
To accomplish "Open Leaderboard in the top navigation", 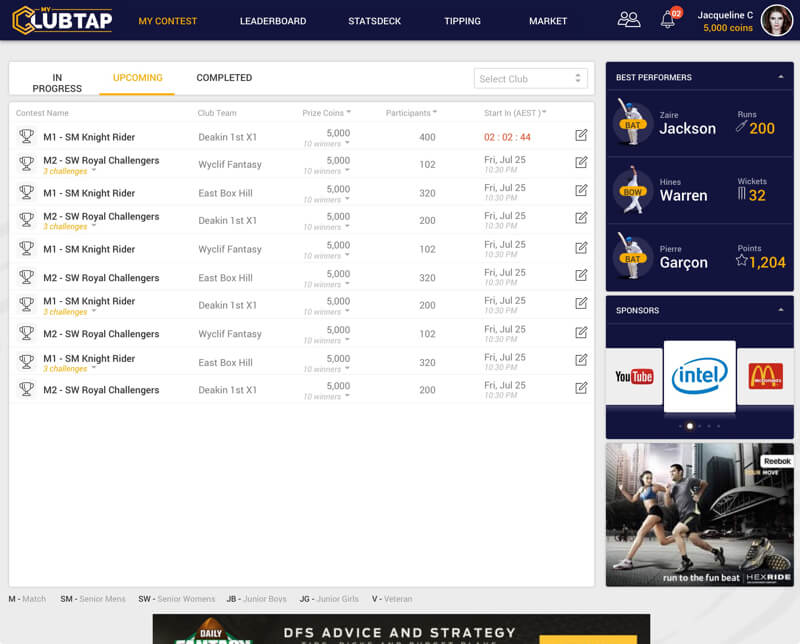I will click(x=273, y=21).
